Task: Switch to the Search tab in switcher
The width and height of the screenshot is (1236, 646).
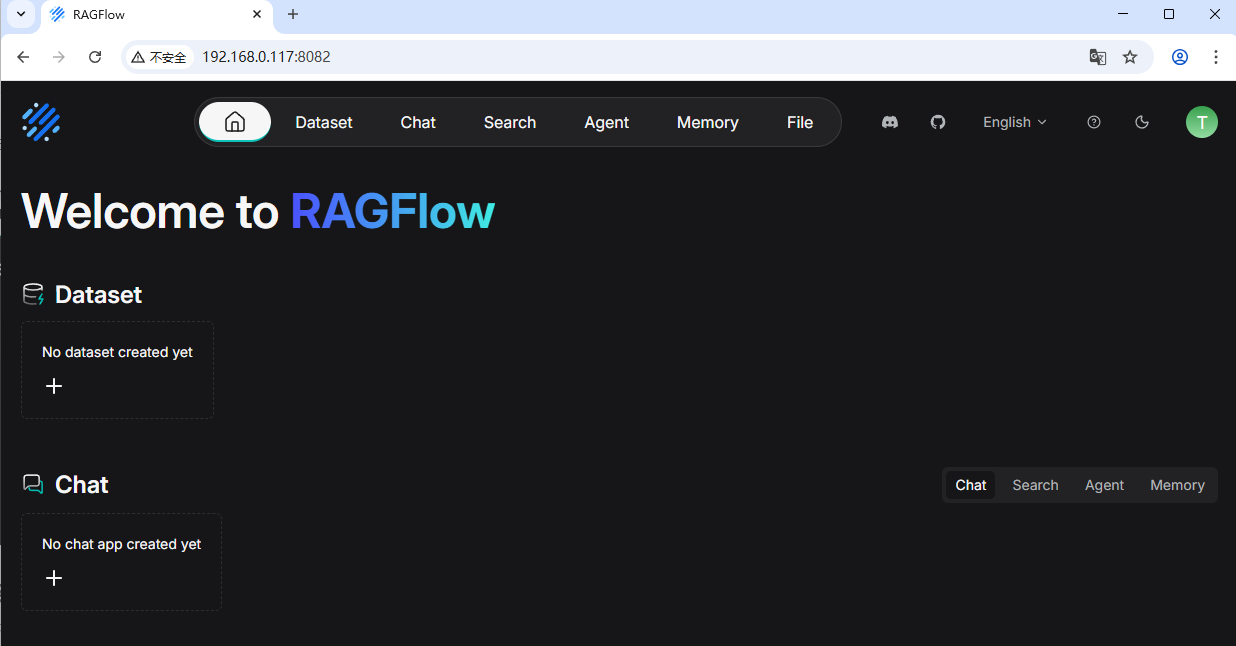Action: (x=1035, y=485)
